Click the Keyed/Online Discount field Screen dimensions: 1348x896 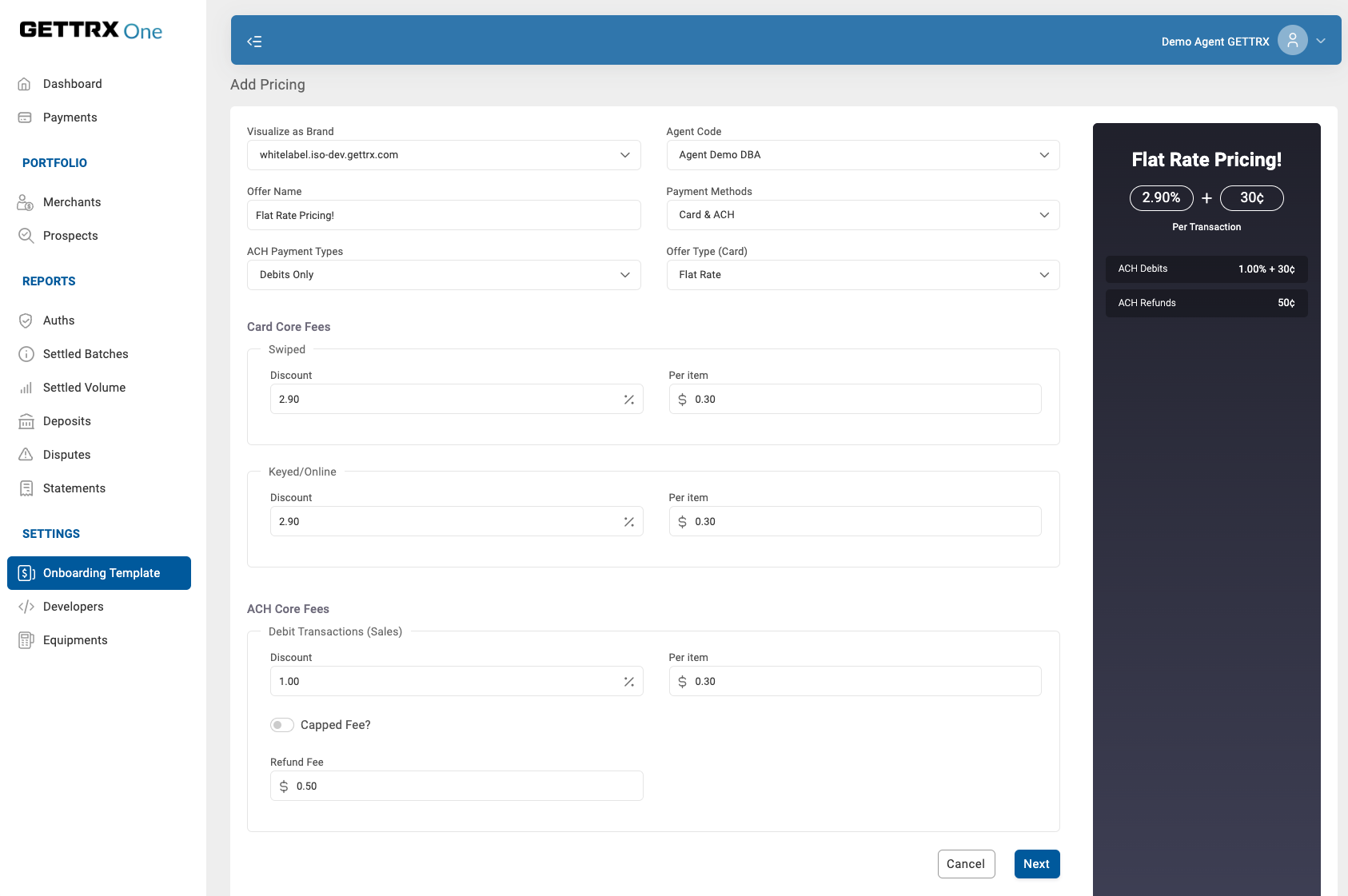coord(457,521)
